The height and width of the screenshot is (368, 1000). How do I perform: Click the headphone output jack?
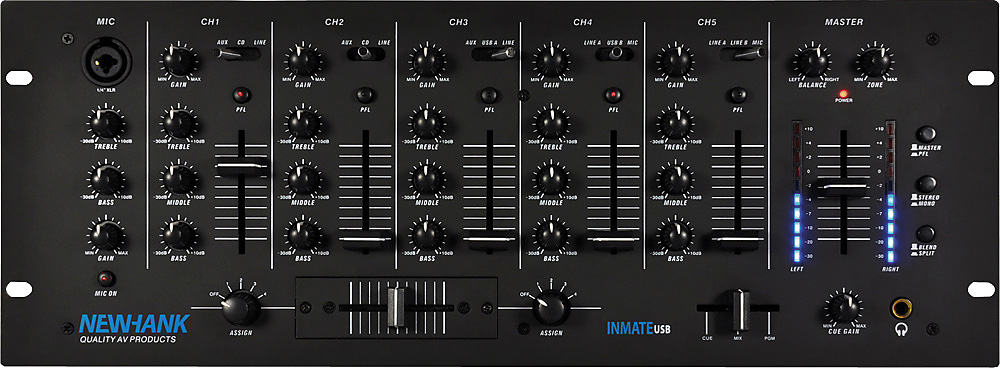point(901,309)
